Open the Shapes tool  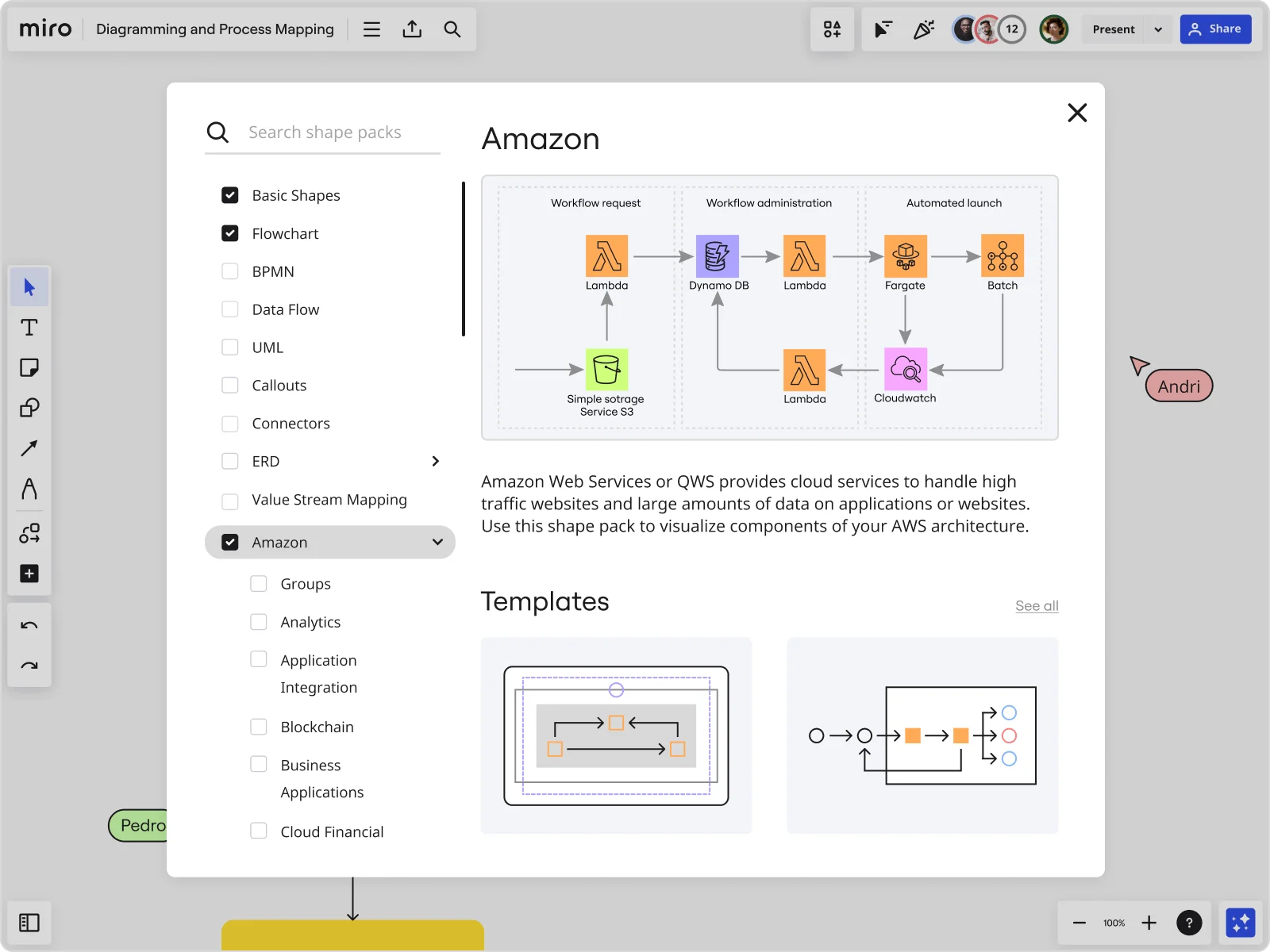pos(29,408)
